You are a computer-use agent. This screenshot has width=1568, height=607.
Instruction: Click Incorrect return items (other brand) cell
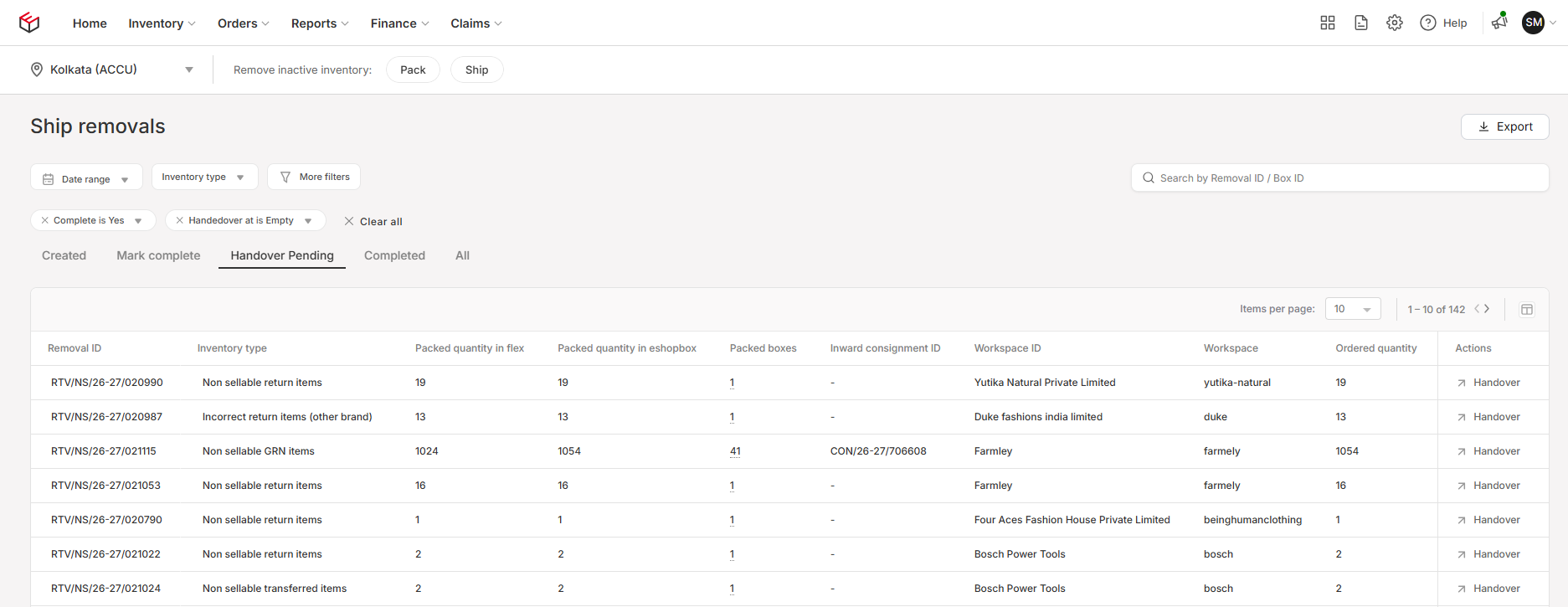(x=287, y=417)
